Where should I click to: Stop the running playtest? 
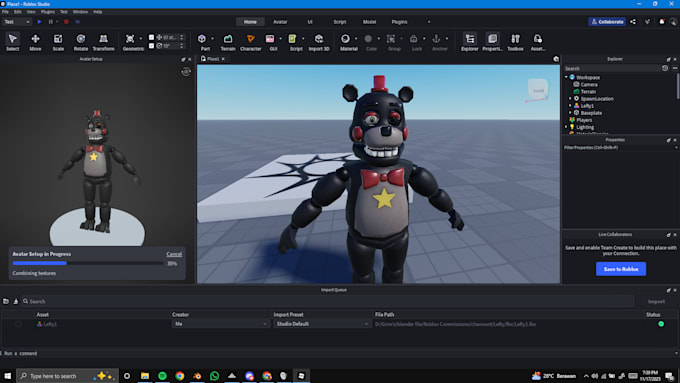(66, 22)
